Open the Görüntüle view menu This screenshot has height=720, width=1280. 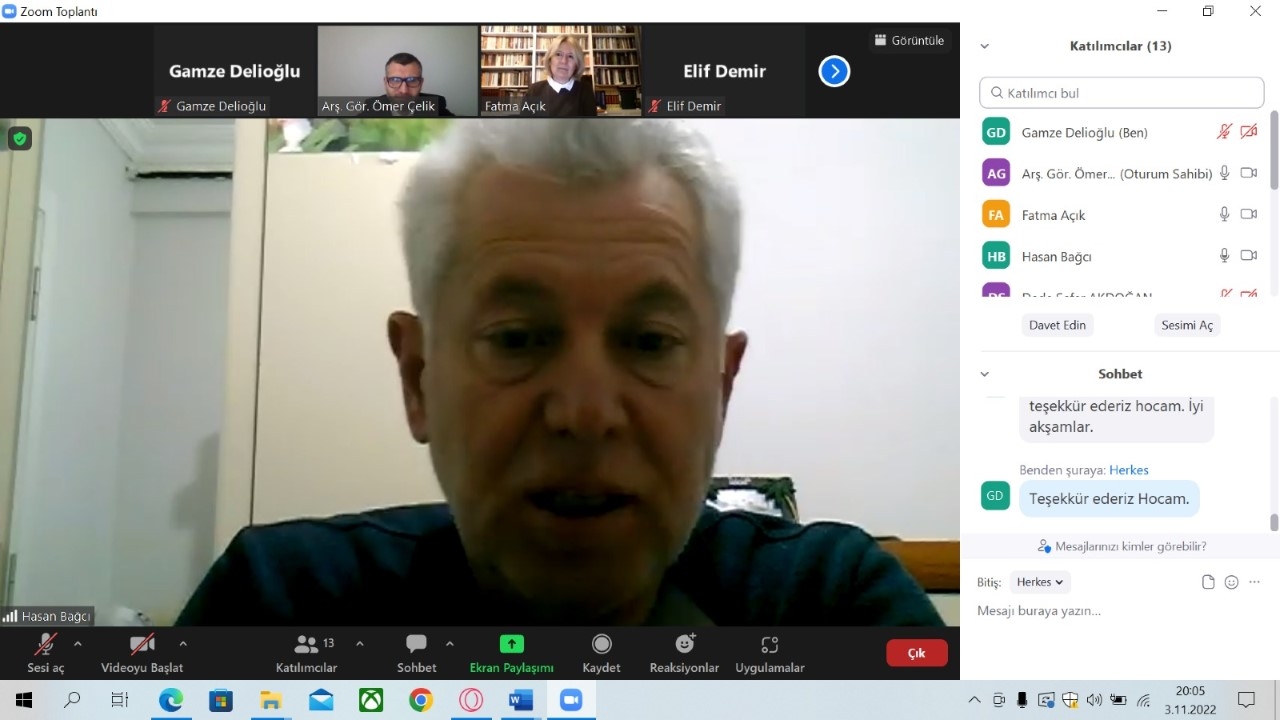(x=909, y=40)
